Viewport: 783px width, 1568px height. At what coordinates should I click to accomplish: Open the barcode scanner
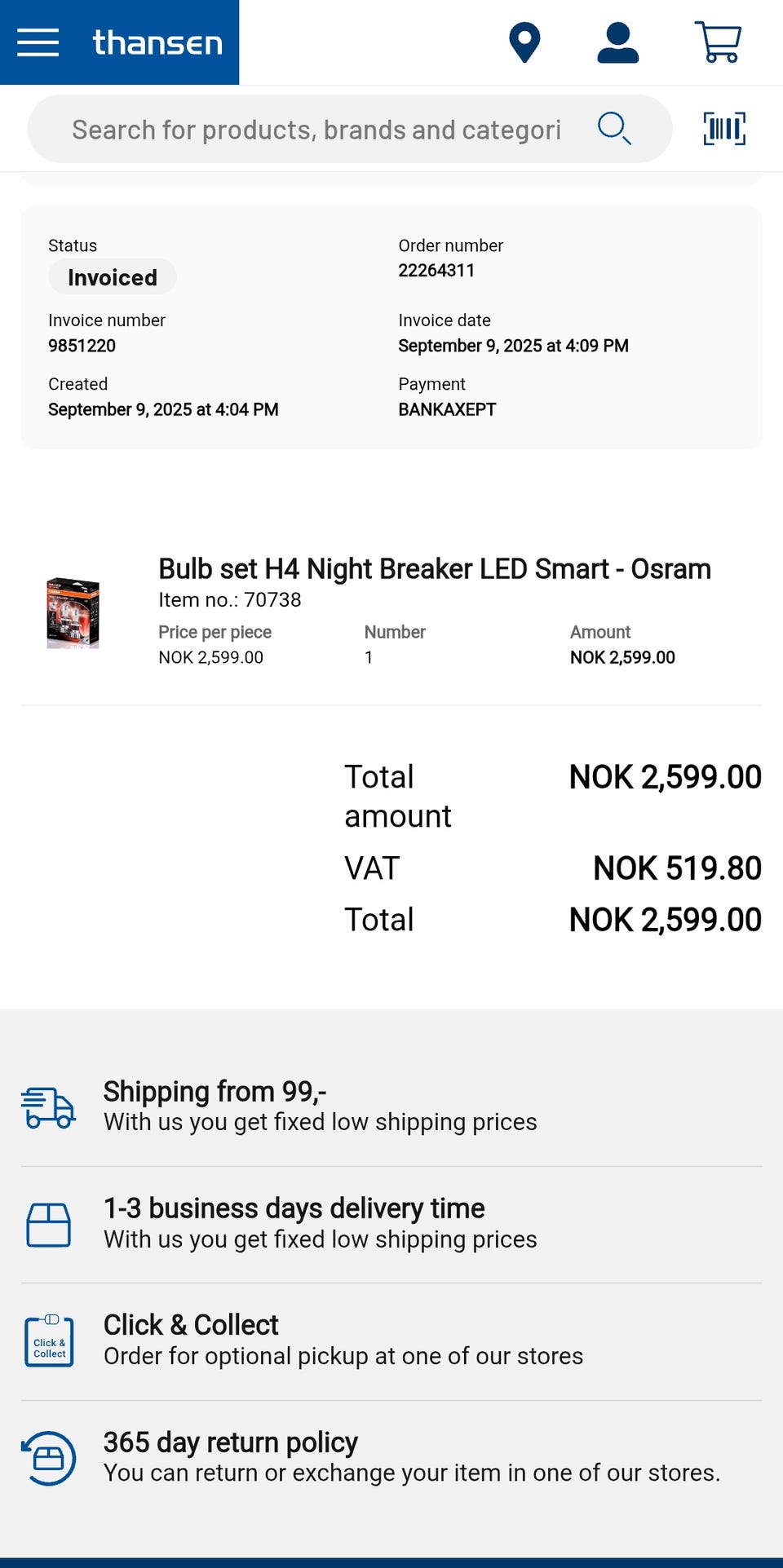[x=724, y=129]
